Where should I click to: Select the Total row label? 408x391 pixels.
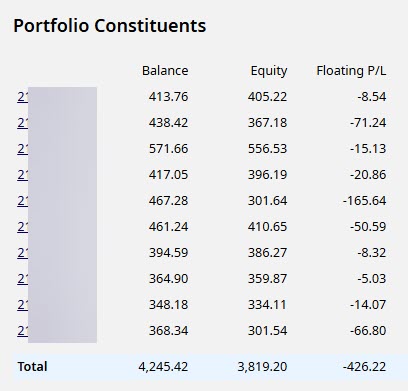click(32, 367)
